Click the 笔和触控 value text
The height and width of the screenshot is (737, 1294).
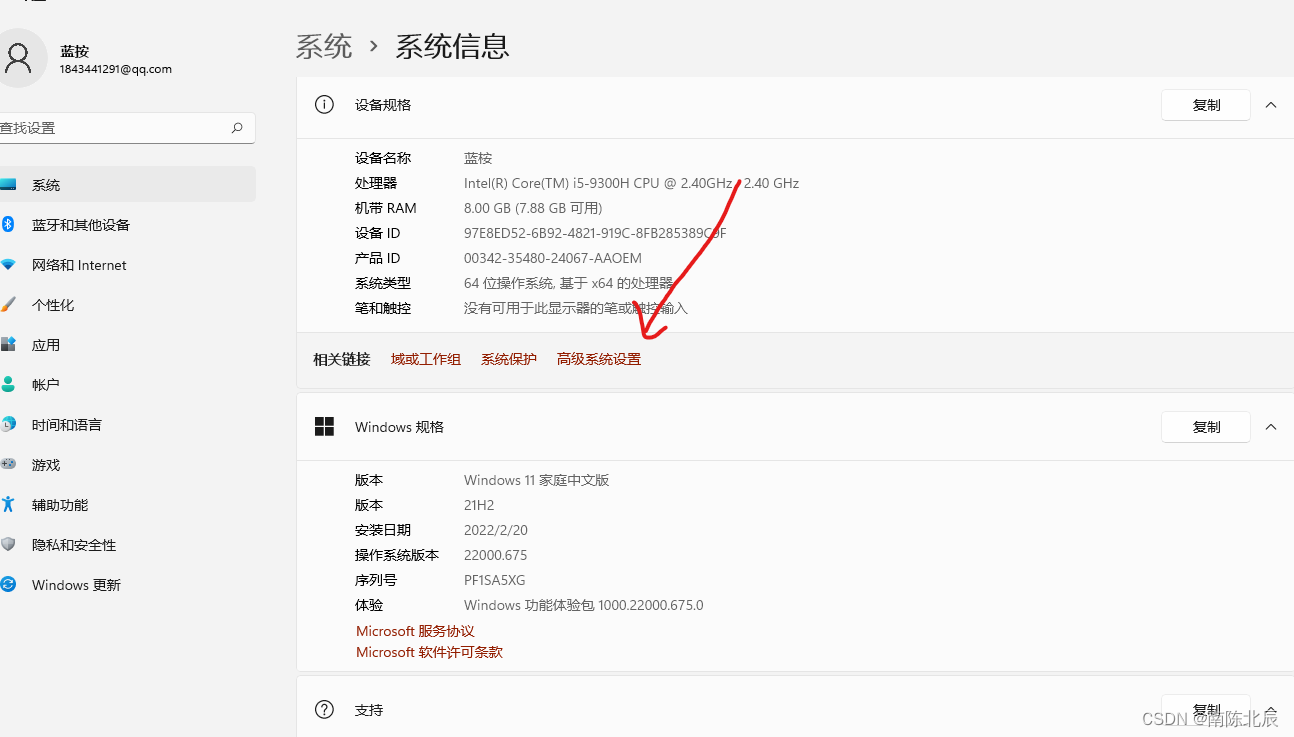[x=576, y=308]
